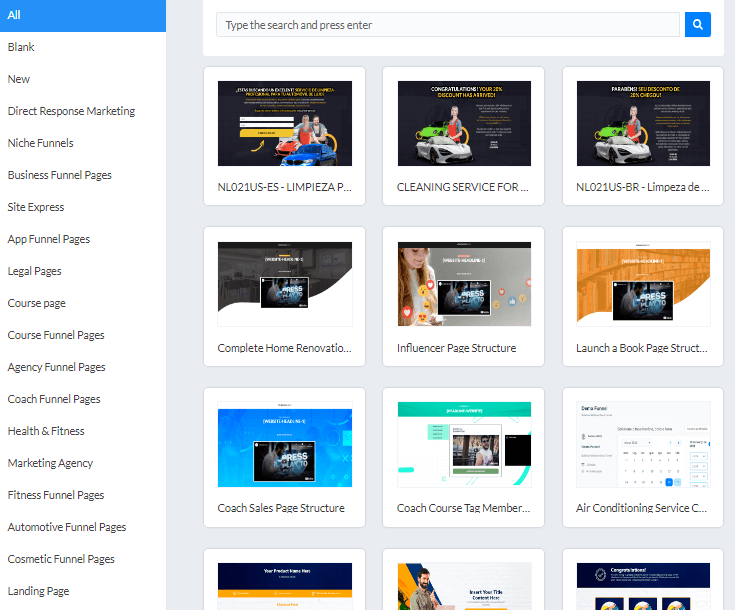Open Automotive Funnel Pages category
The height and width of the screenshot is (610, 735).
point(67,527)
